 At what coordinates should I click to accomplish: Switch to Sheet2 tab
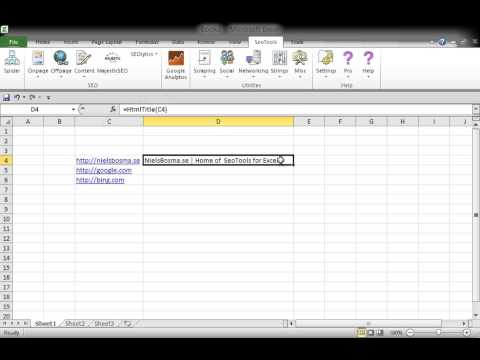pos(75,323)
